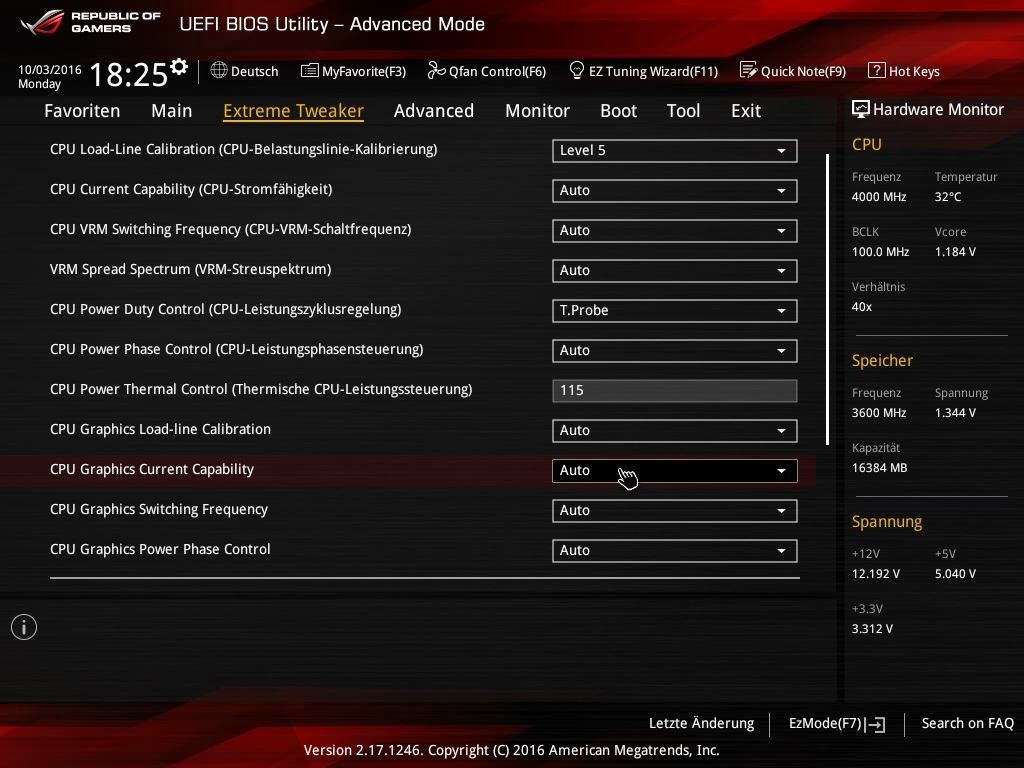
Task: Switch to the Main tab
Action: (x=172, y=111)
